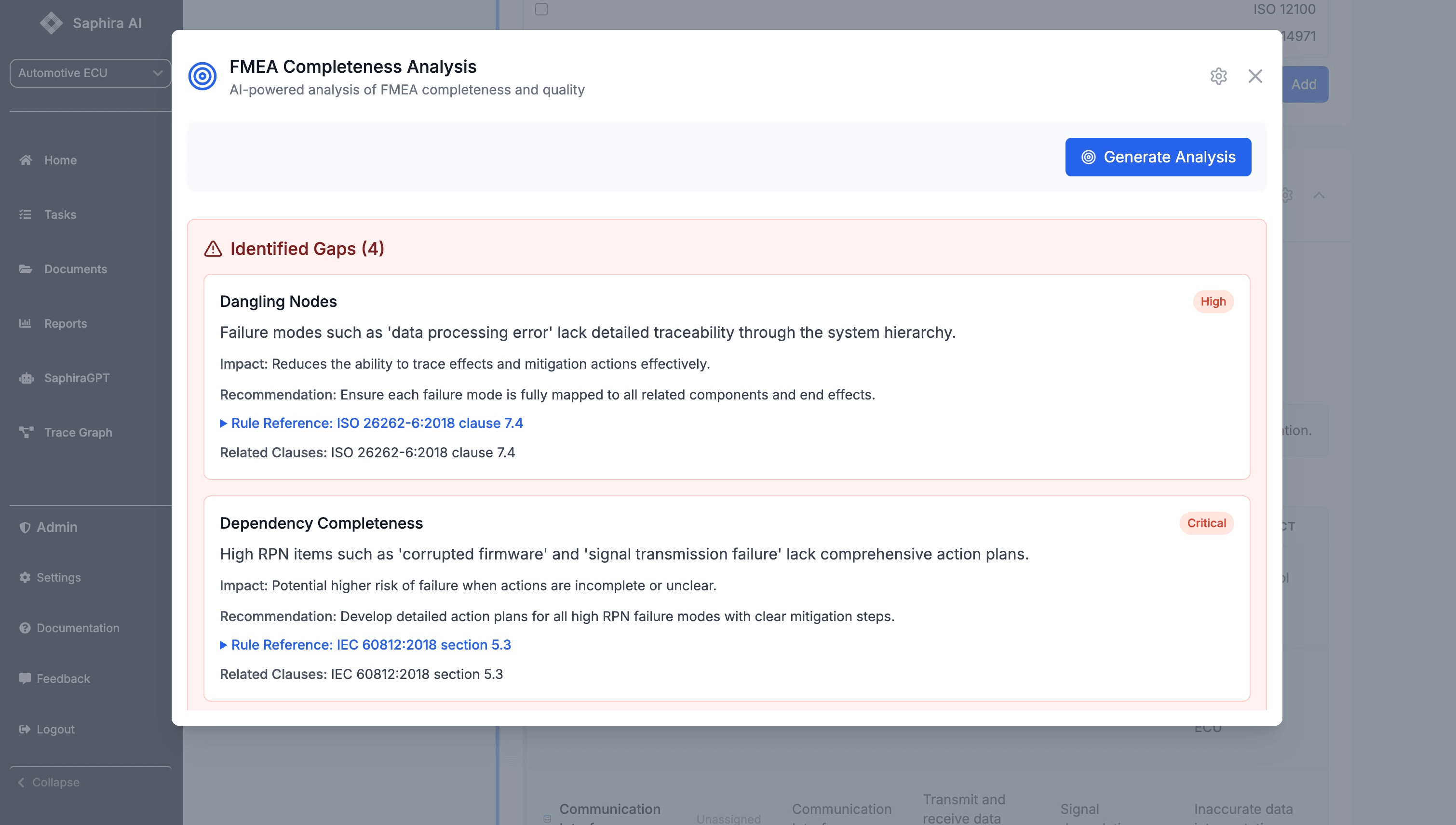The image size is (1456, 825).
Task: Click the Critical severity badge on Dependency Completeness
Action: click(x=1206, y=523)
